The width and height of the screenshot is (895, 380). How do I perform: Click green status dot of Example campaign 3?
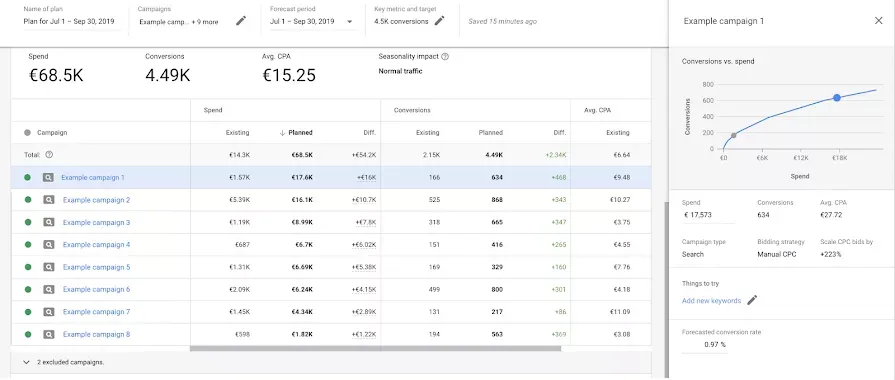point(27,223)
